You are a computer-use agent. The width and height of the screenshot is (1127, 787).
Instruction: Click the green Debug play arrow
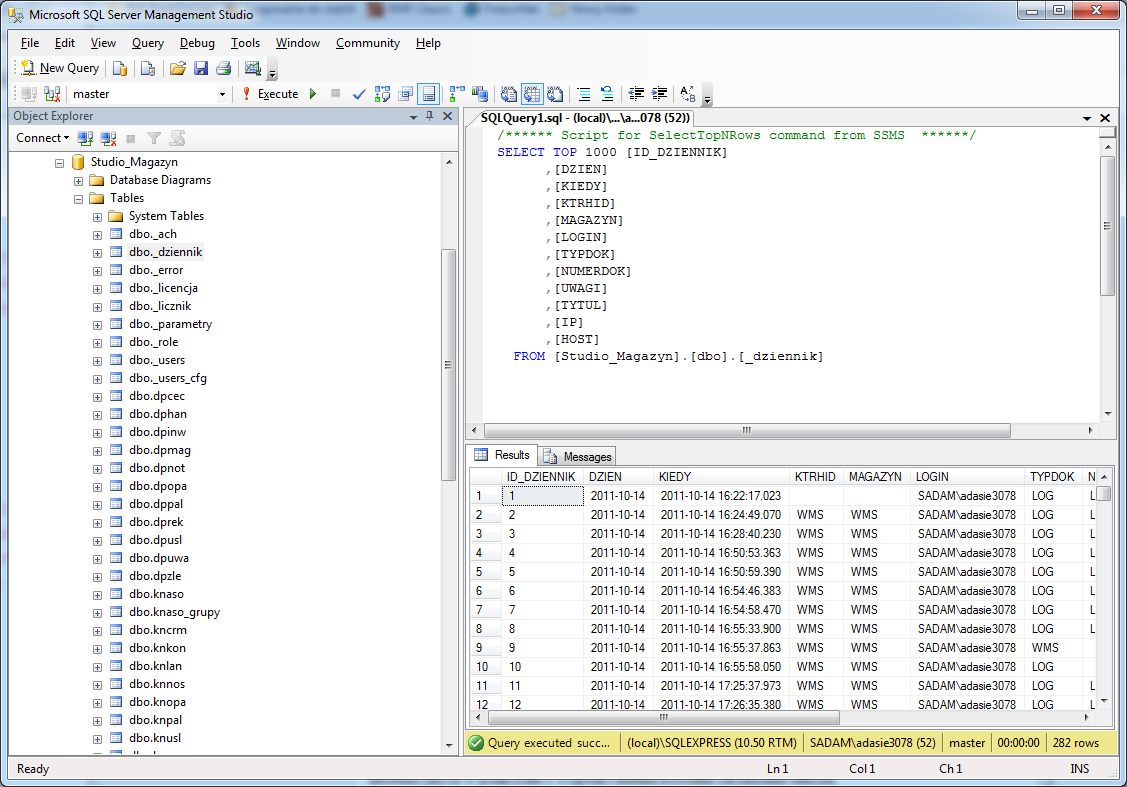tap(313, 94)
